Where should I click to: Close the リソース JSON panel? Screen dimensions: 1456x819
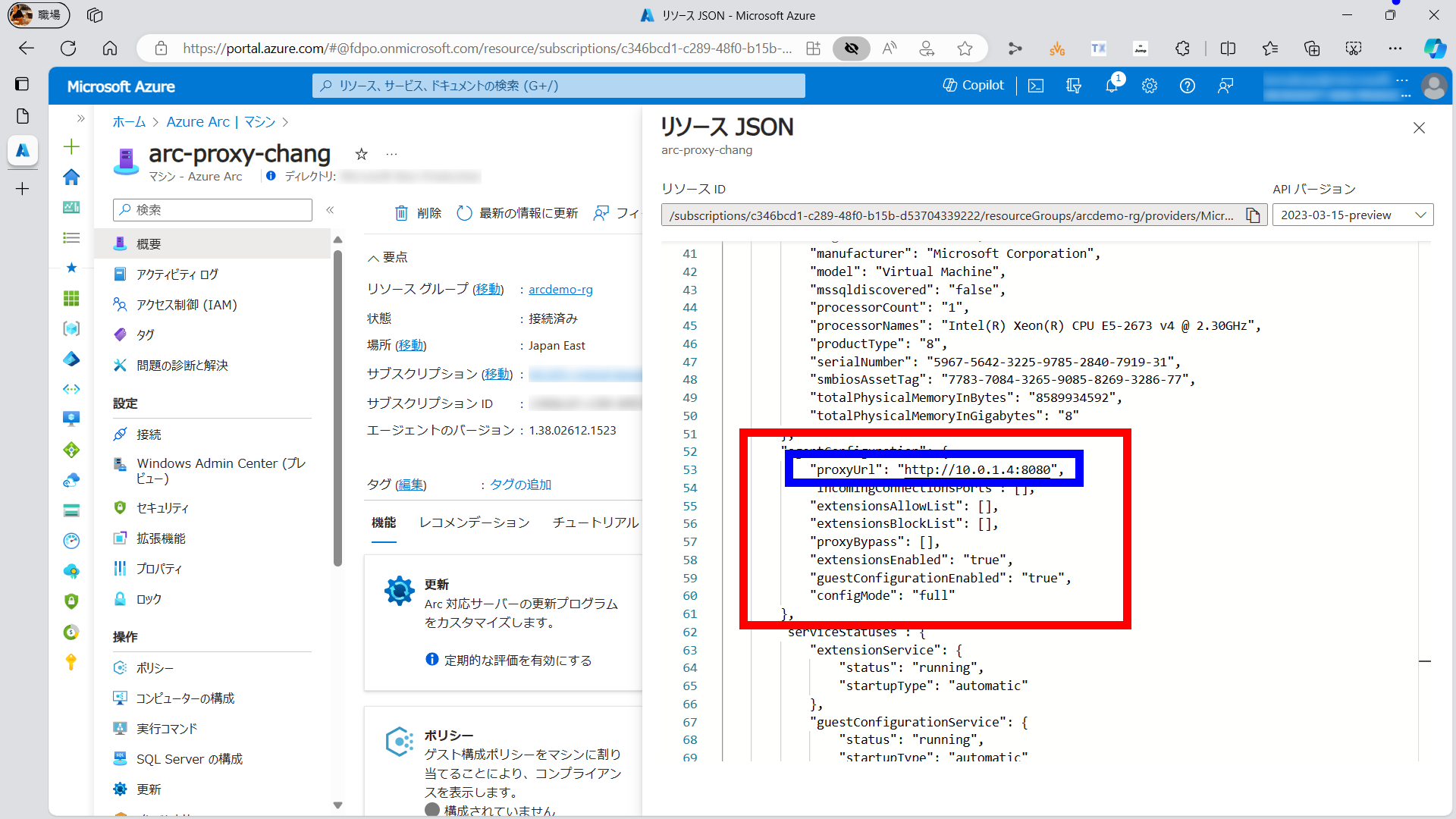1419,128
